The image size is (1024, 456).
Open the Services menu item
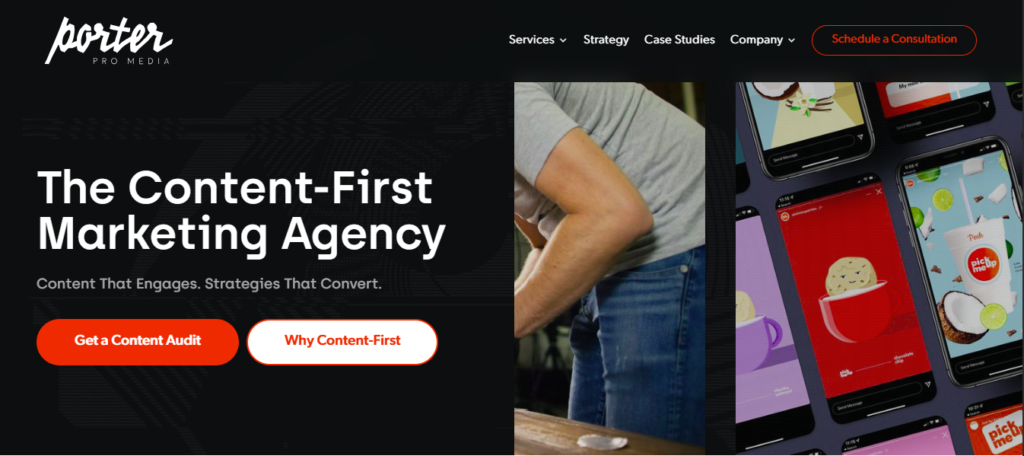532,40
